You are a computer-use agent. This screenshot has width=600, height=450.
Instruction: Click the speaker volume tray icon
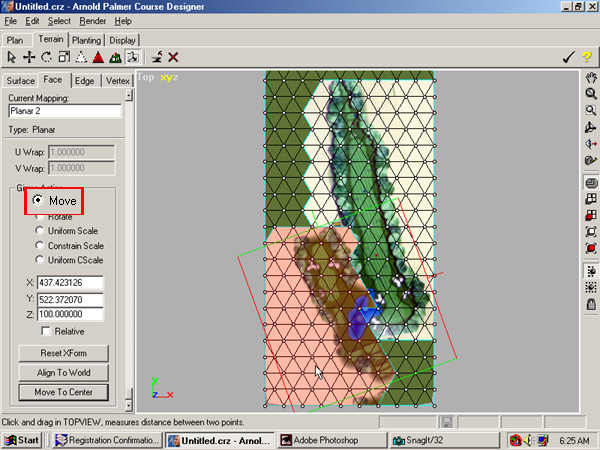529,440
